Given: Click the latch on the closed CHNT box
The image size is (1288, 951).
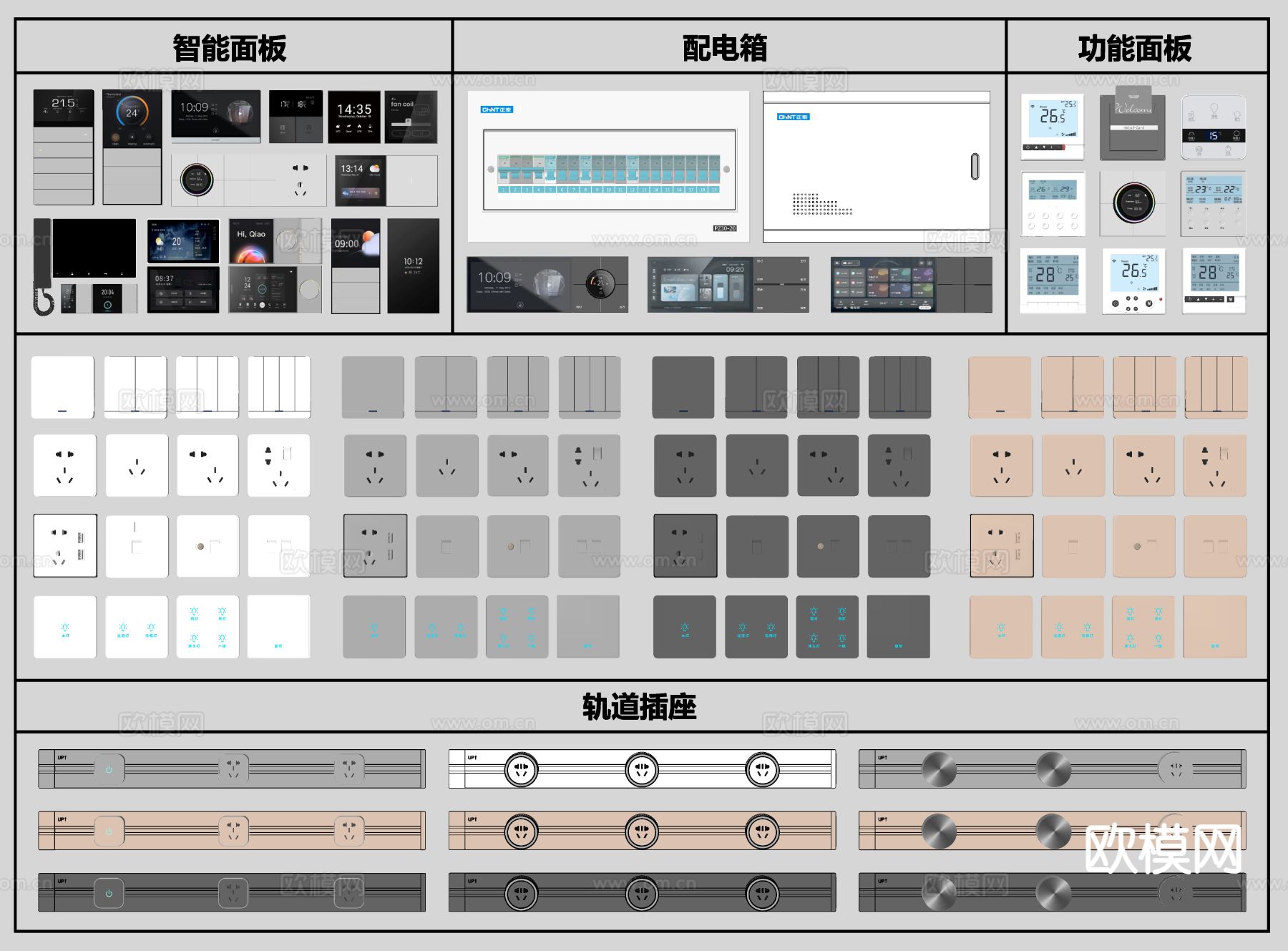Looking at the screenshot, I should [x=975, y=167].
